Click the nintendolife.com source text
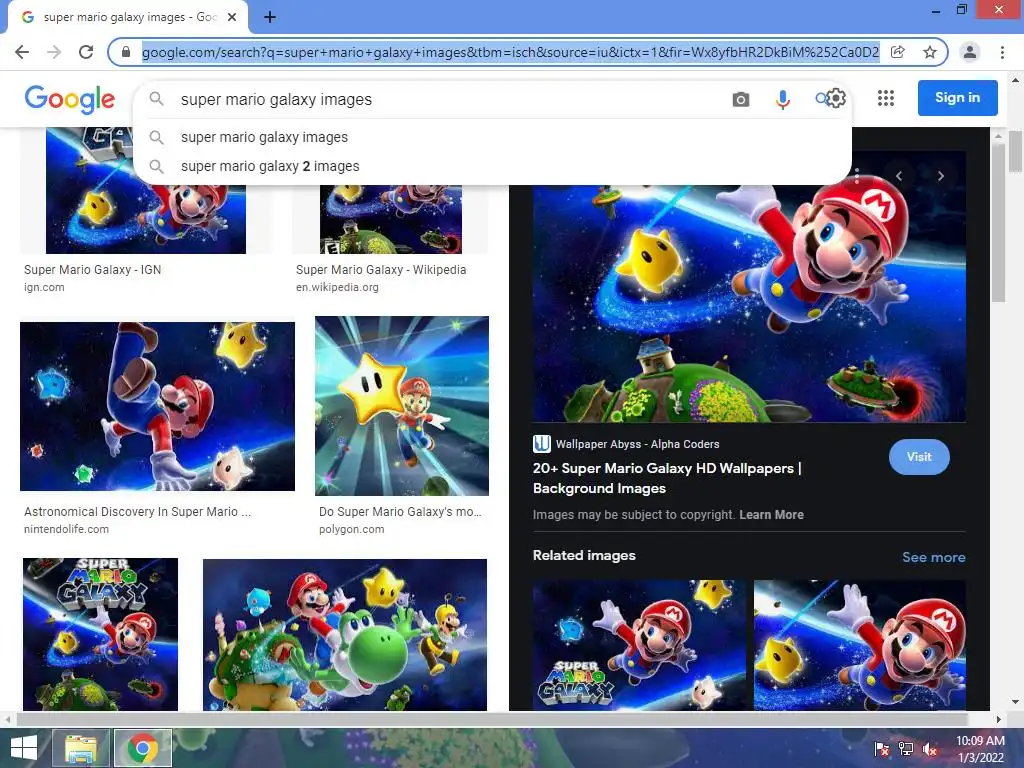Image resolution: width=1024 pixels, height=768 pixels. click(x=67, y=530)
